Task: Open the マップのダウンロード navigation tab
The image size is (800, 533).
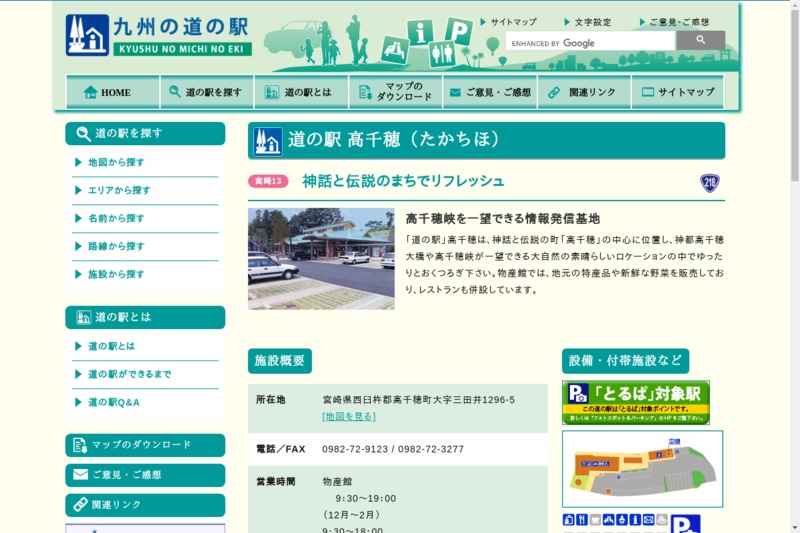Action: coord(396,92)
